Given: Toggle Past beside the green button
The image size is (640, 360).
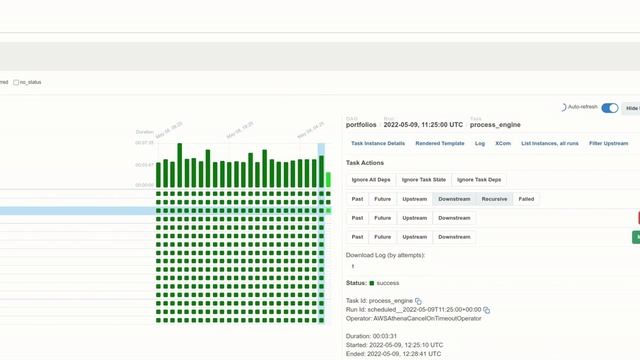Looking at the screenshot, I should pyautogui.click(x=357, y=237).
